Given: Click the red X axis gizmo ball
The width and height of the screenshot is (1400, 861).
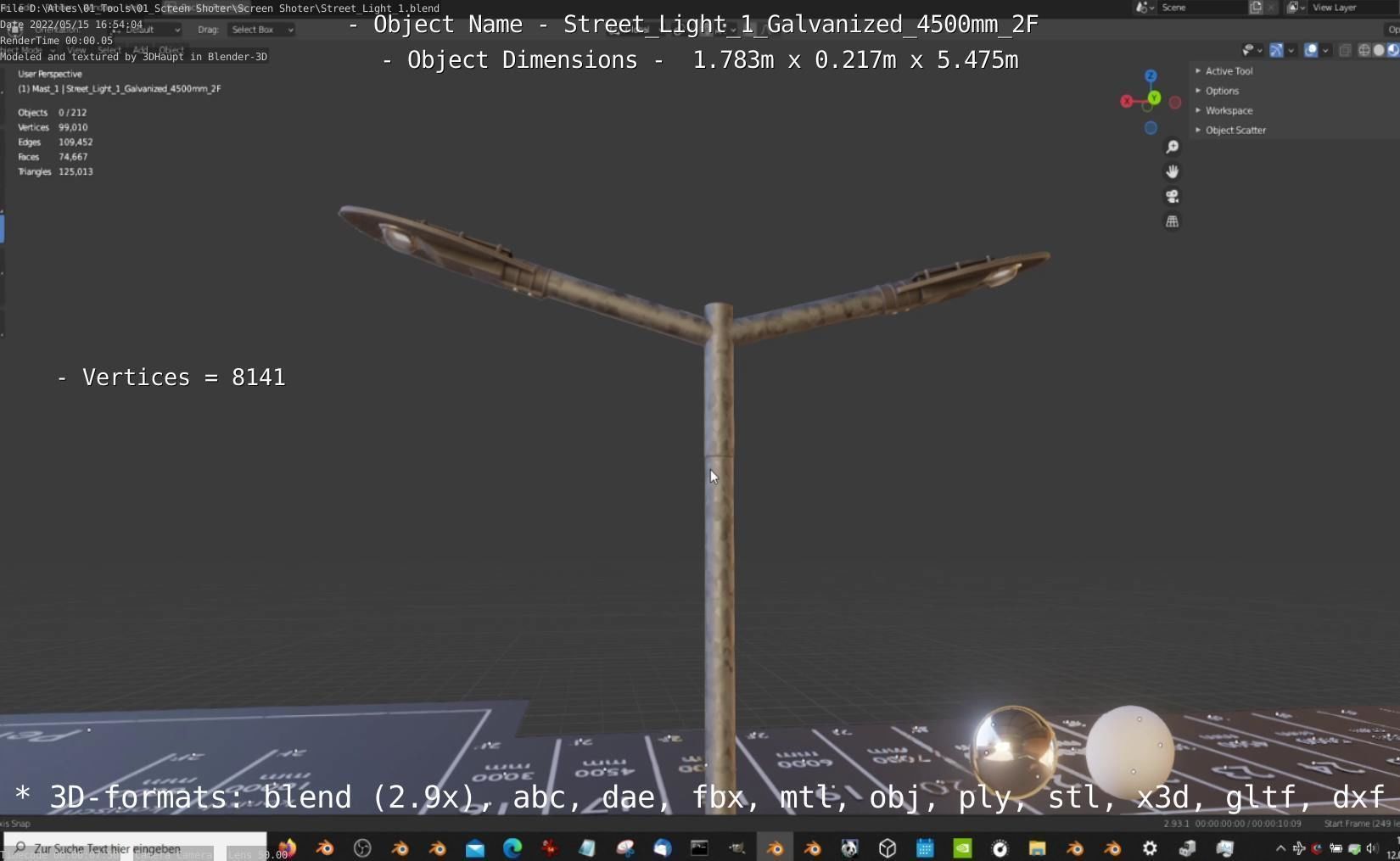Looking at the screenshot, I should 1127,102.
